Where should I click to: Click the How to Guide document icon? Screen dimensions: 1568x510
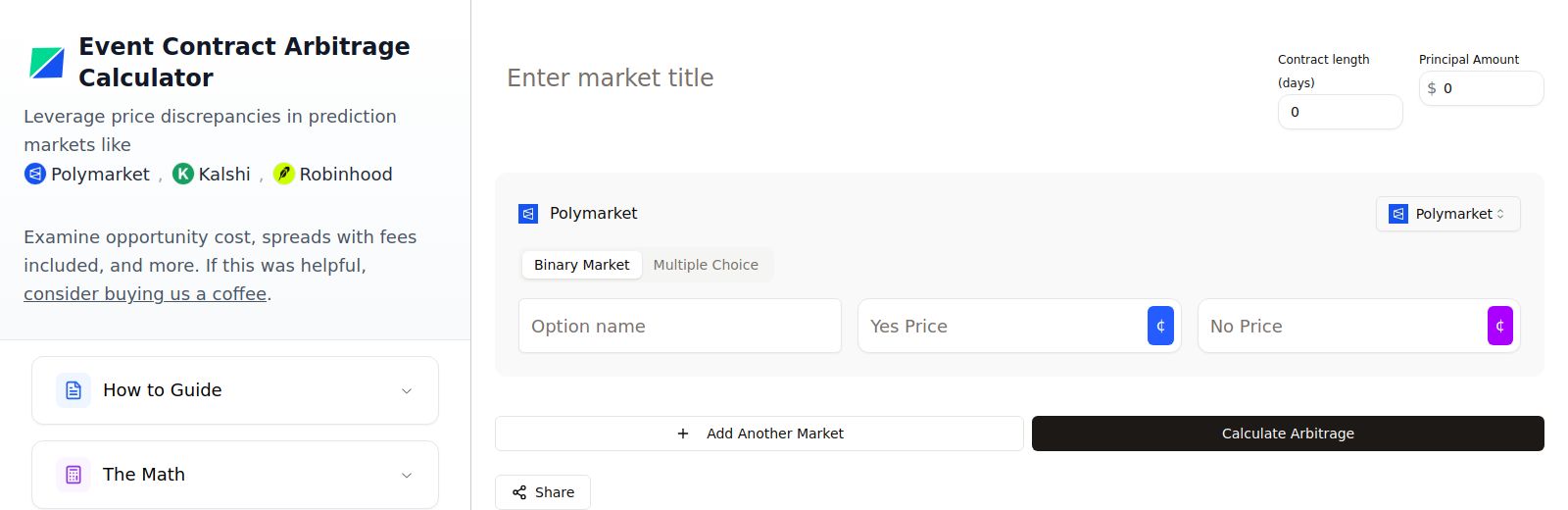click(73, 390)
